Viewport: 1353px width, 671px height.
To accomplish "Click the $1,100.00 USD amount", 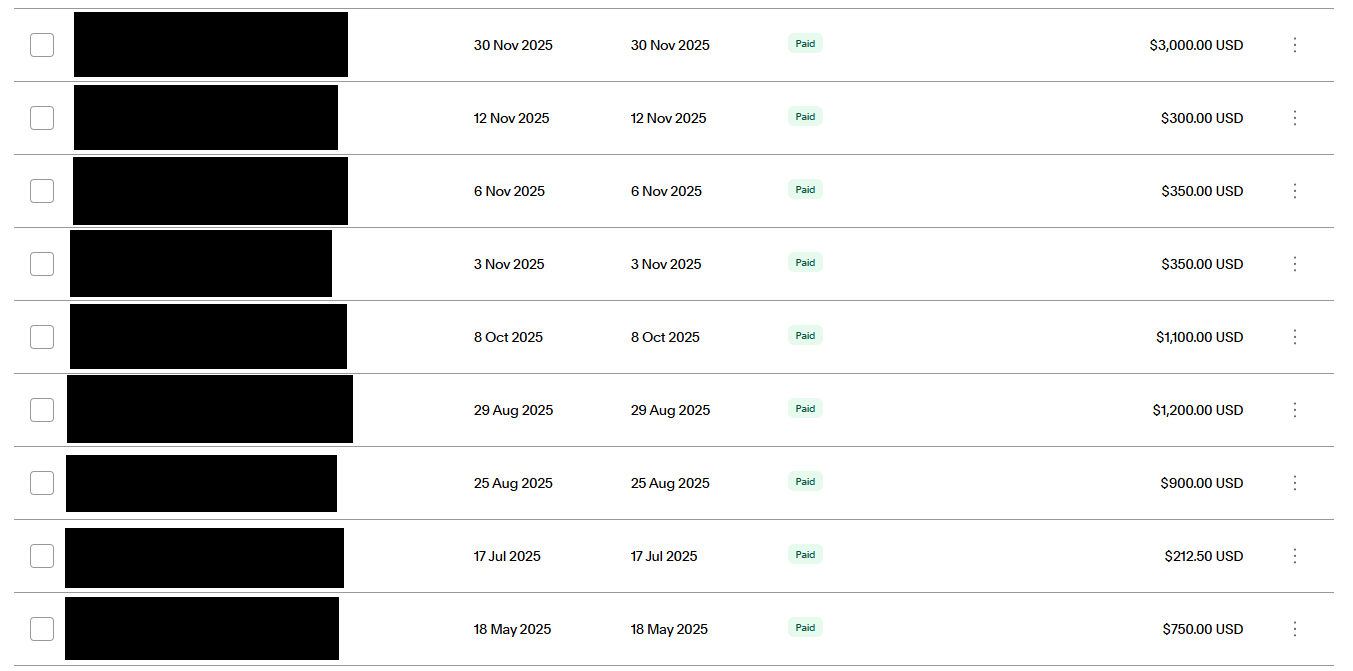I will [x=1199, y=338].
